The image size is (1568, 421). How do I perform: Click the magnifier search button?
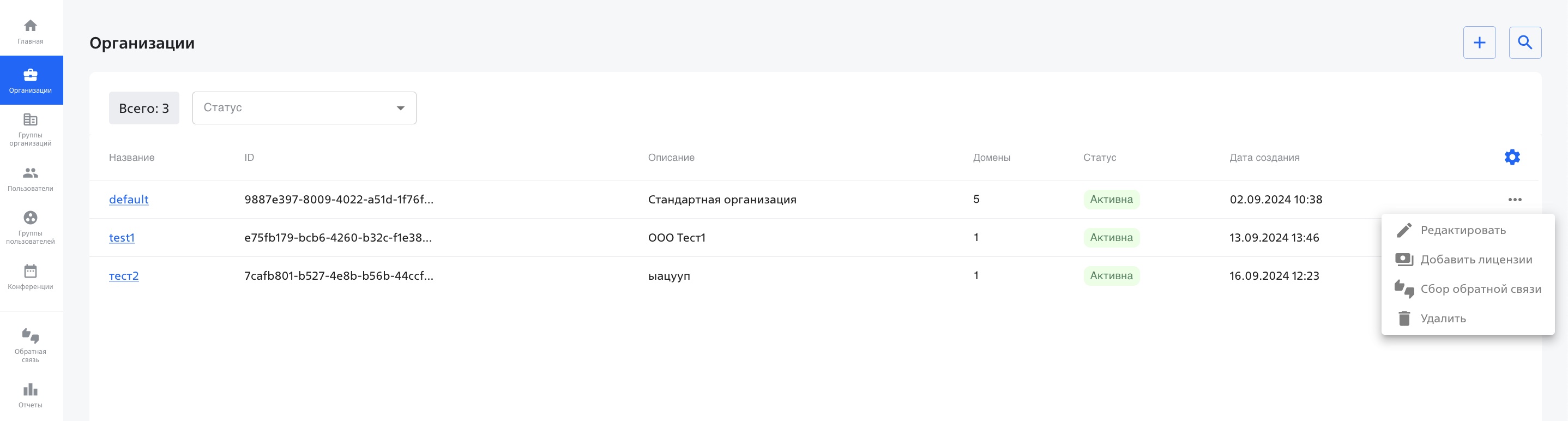click(x=1525, y=43)
